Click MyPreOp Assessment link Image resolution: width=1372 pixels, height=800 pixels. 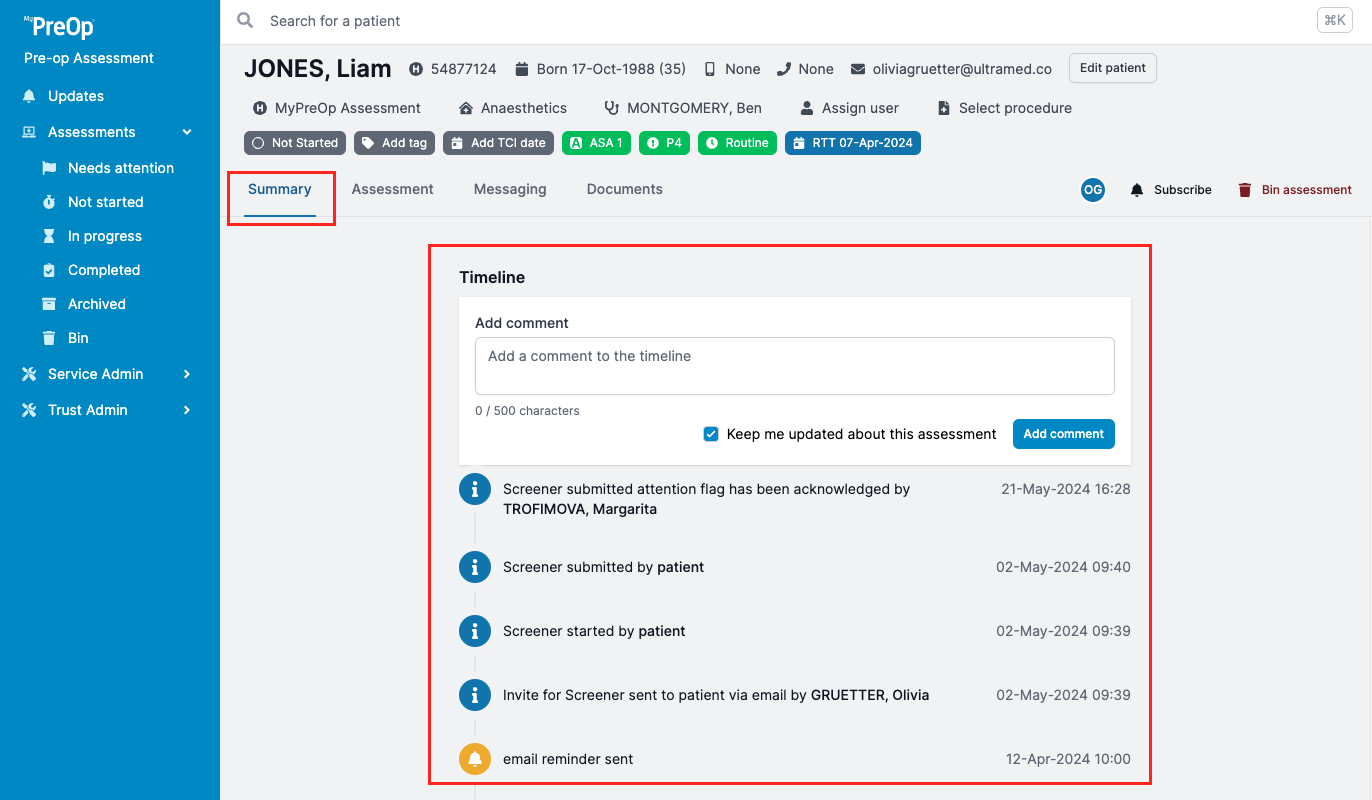(337, 108)
